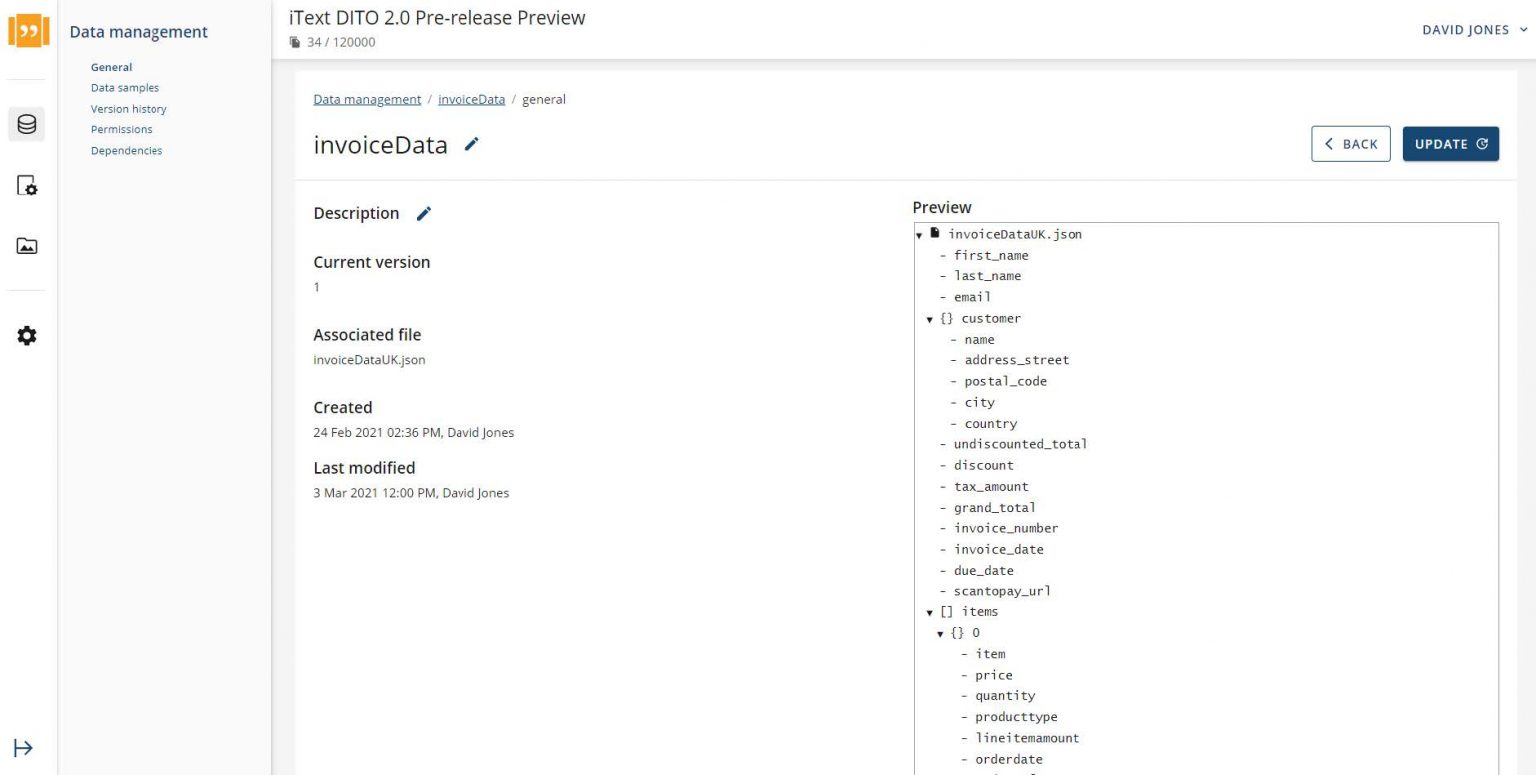Open application settings via the gear icon
Screen dimensions: 1536x775
pyautogui.click(x=26, y=336)
